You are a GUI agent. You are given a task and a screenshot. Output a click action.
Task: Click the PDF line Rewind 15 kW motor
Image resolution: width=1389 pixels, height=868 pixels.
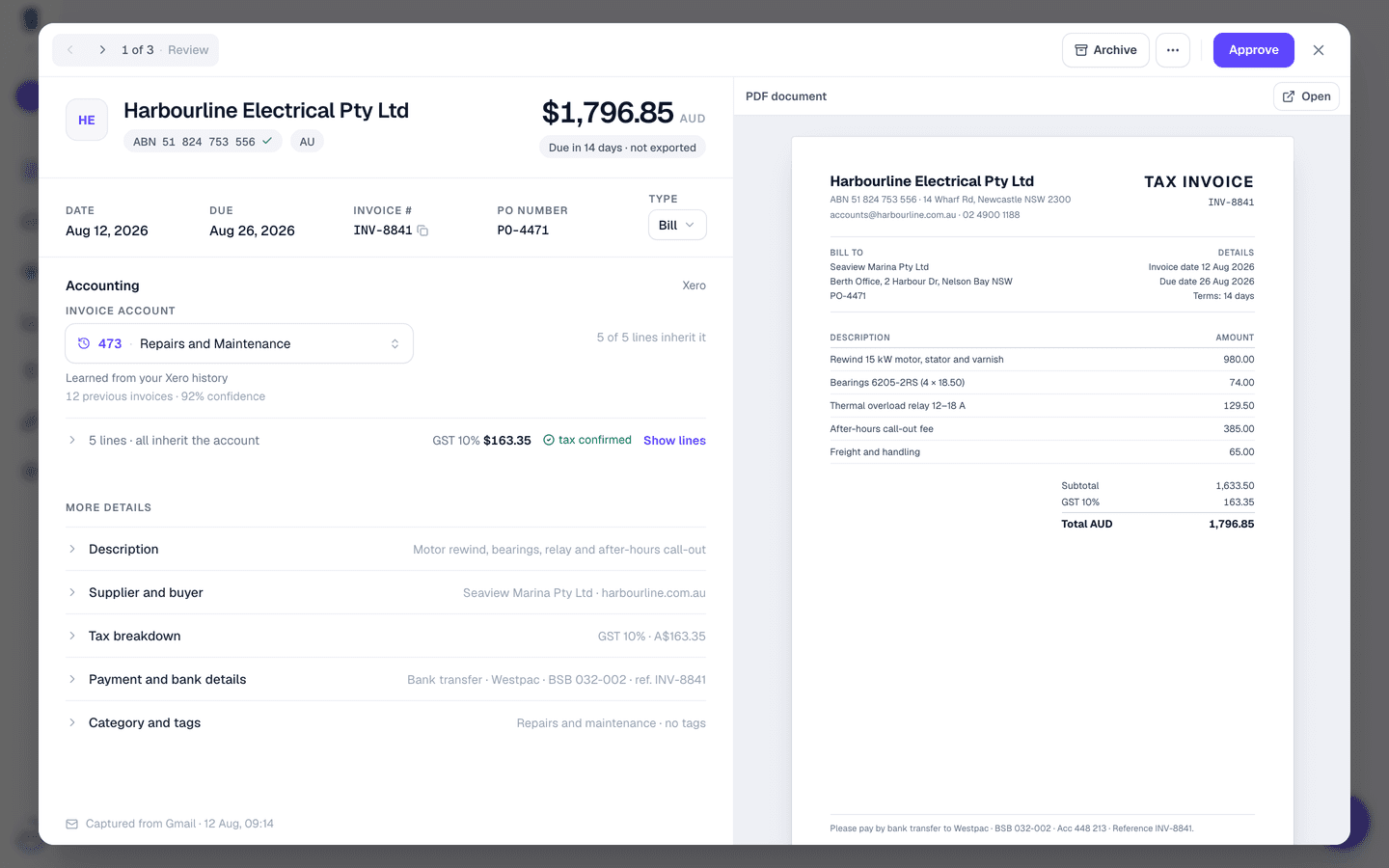pos(1042,359)
